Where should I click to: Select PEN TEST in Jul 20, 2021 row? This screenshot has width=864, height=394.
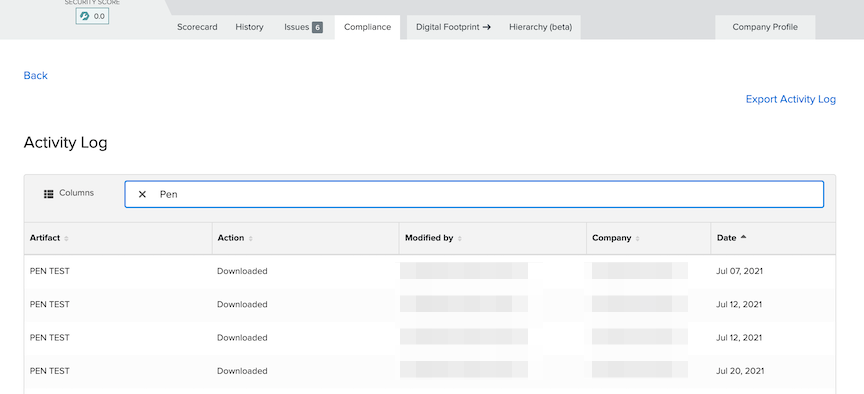pyautogui.click(x=50, y=371)
